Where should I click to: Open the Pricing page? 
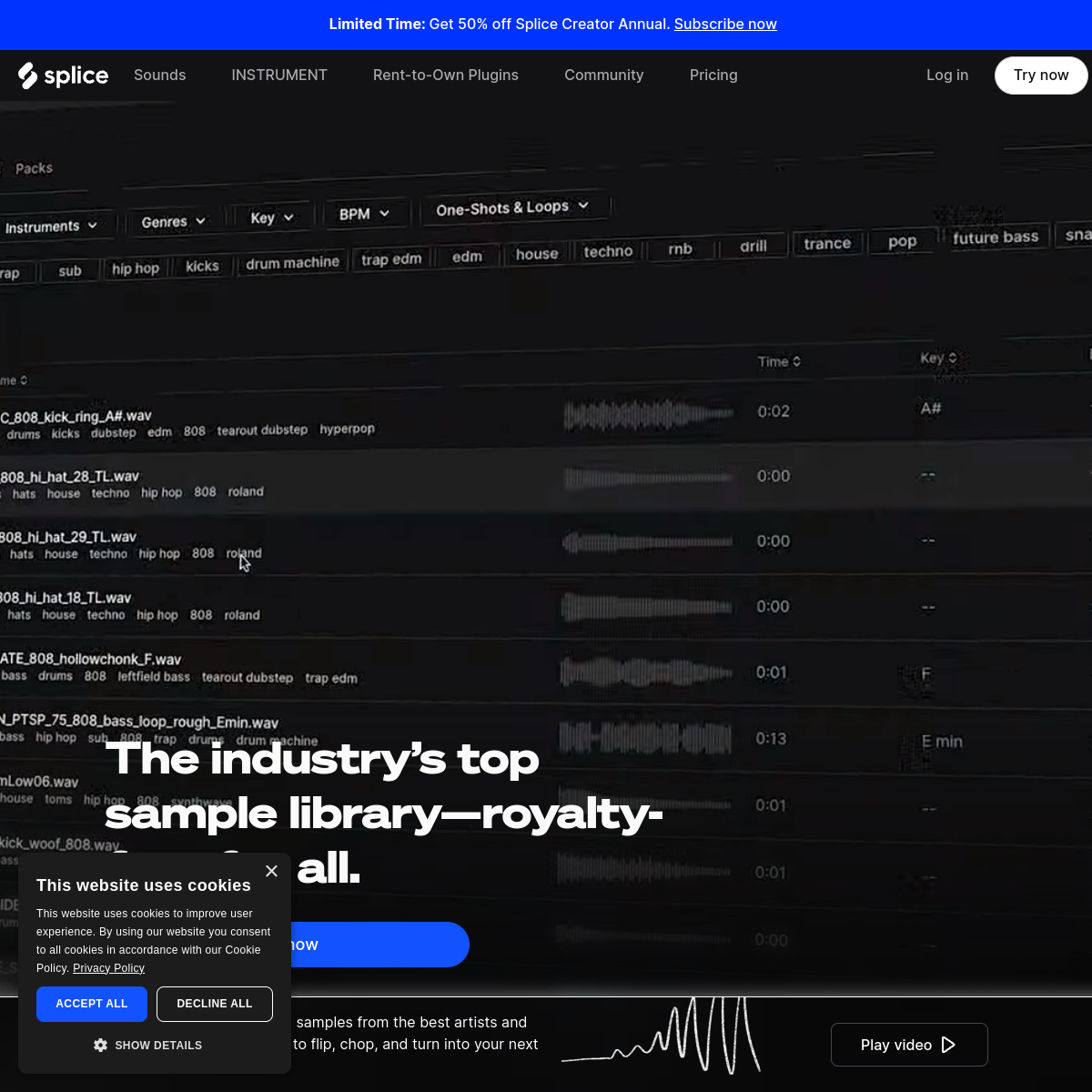(713, 76)
